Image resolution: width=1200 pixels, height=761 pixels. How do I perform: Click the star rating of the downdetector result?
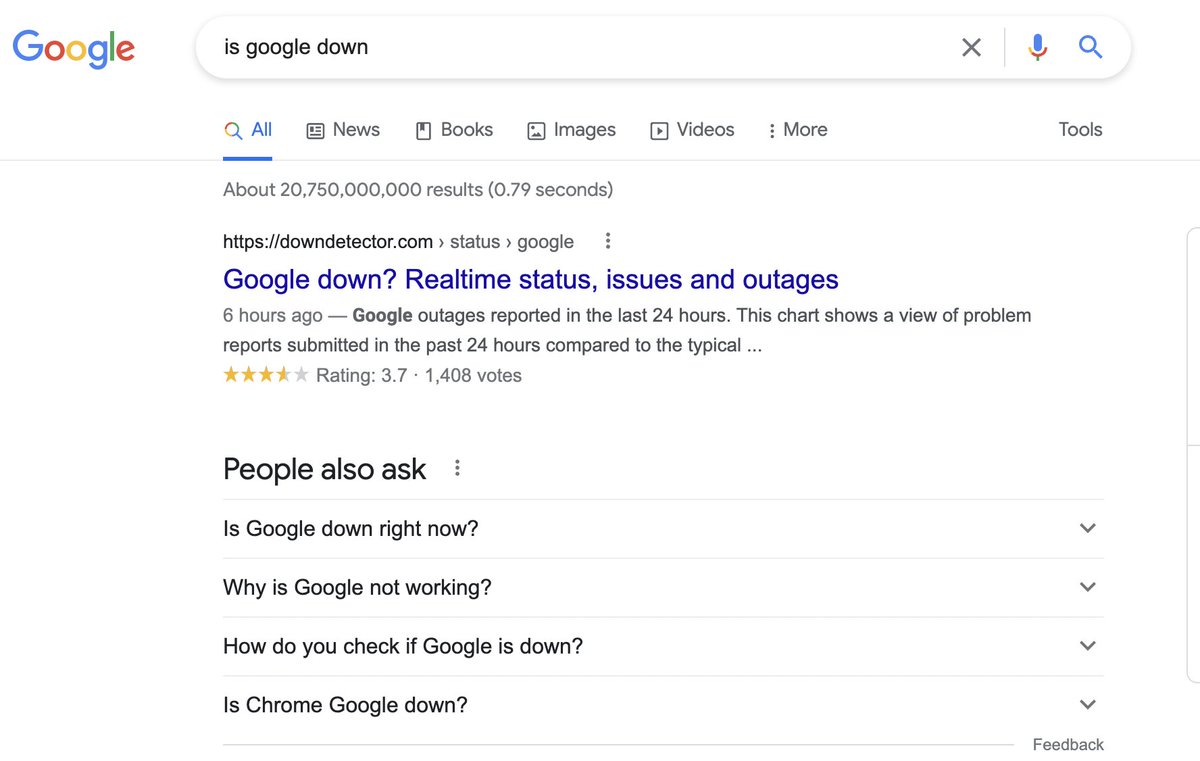pyautogui.click(x=266, y=376)
